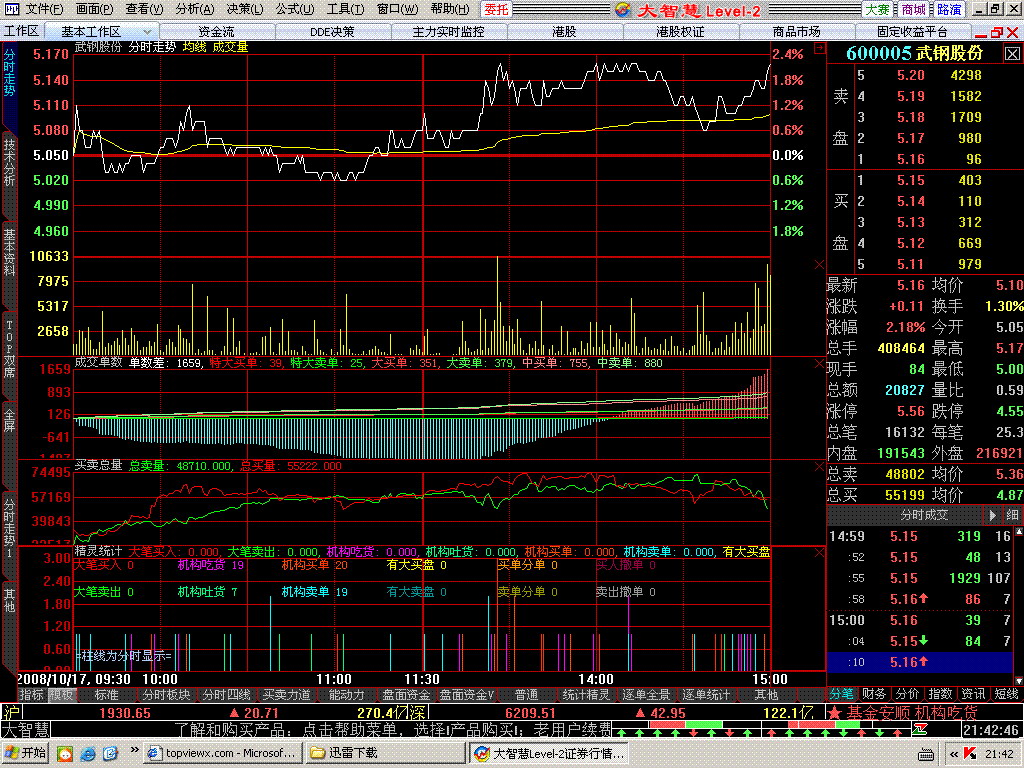This screenshot has width=1024, height=768.
Task: Switch to the 资金流 tab
Action: (x=216, y=31)
